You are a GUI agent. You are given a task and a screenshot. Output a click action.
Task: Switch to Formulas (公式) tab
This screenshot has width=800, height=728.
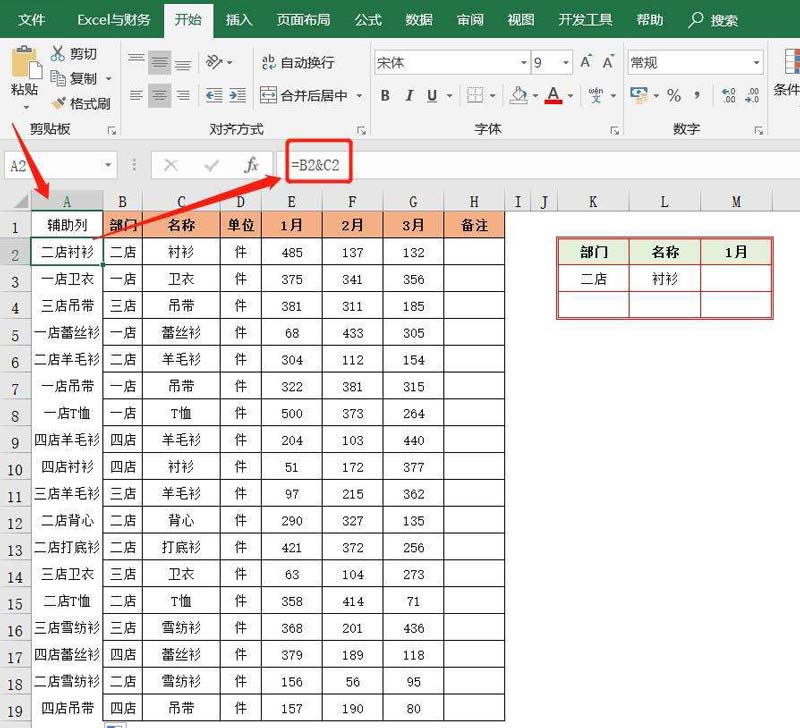[368, 20]
